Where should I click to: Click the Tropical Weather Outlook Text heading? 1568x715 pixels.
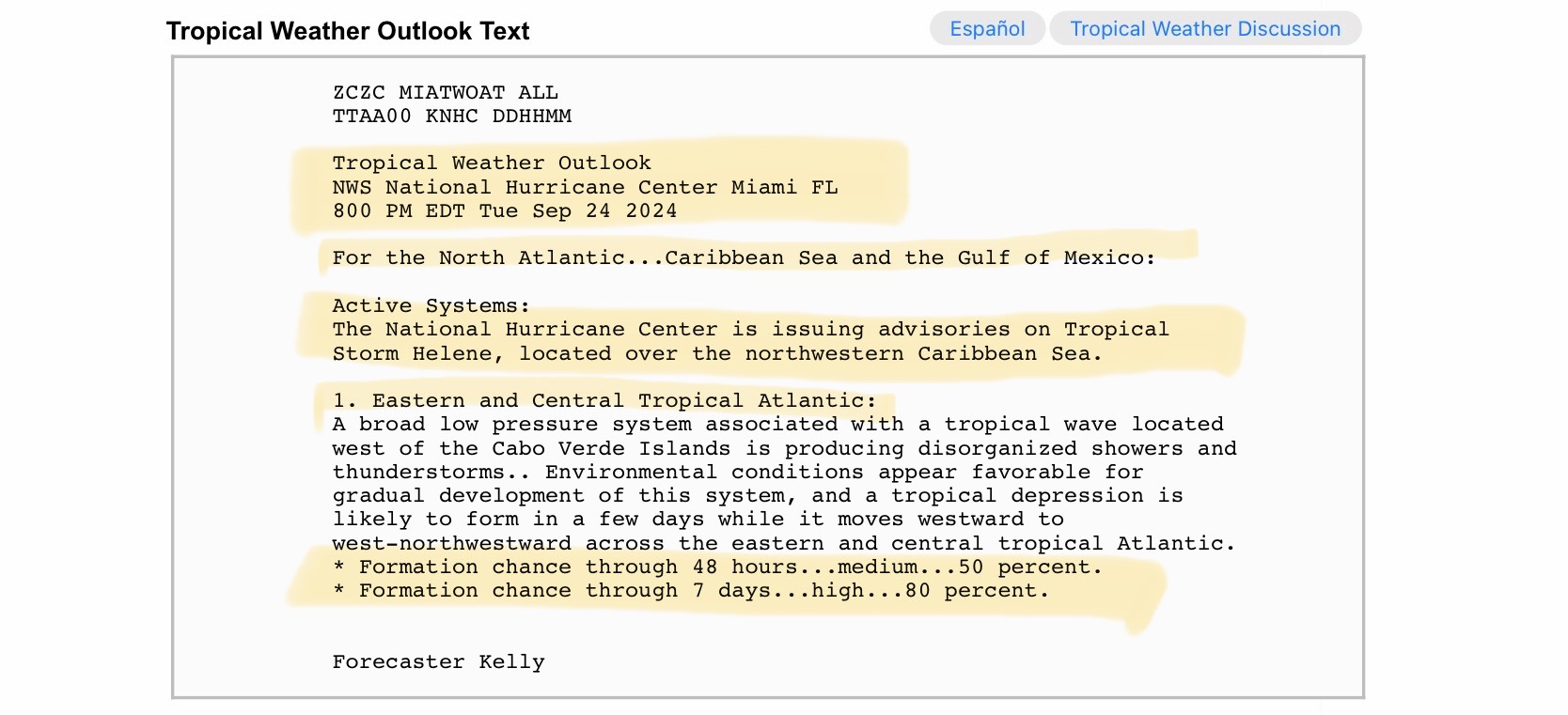coord(348,31)
